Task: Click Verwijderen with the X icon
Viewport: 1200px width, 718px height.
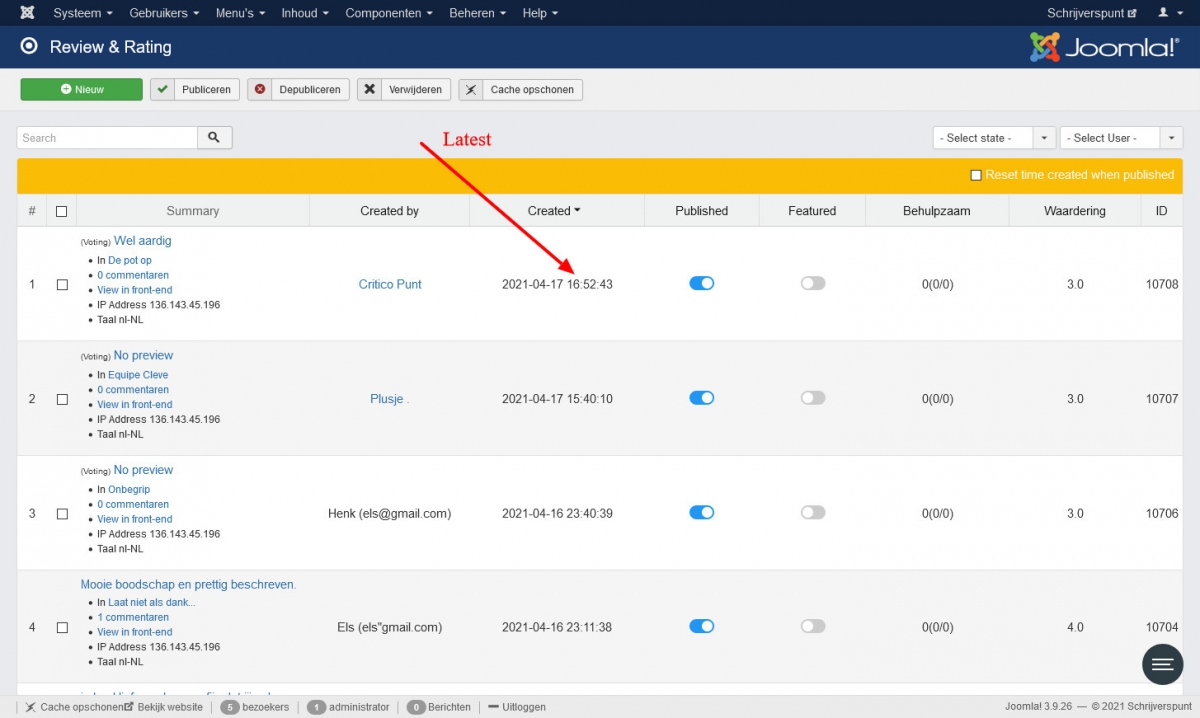Action: click(404, 89)
